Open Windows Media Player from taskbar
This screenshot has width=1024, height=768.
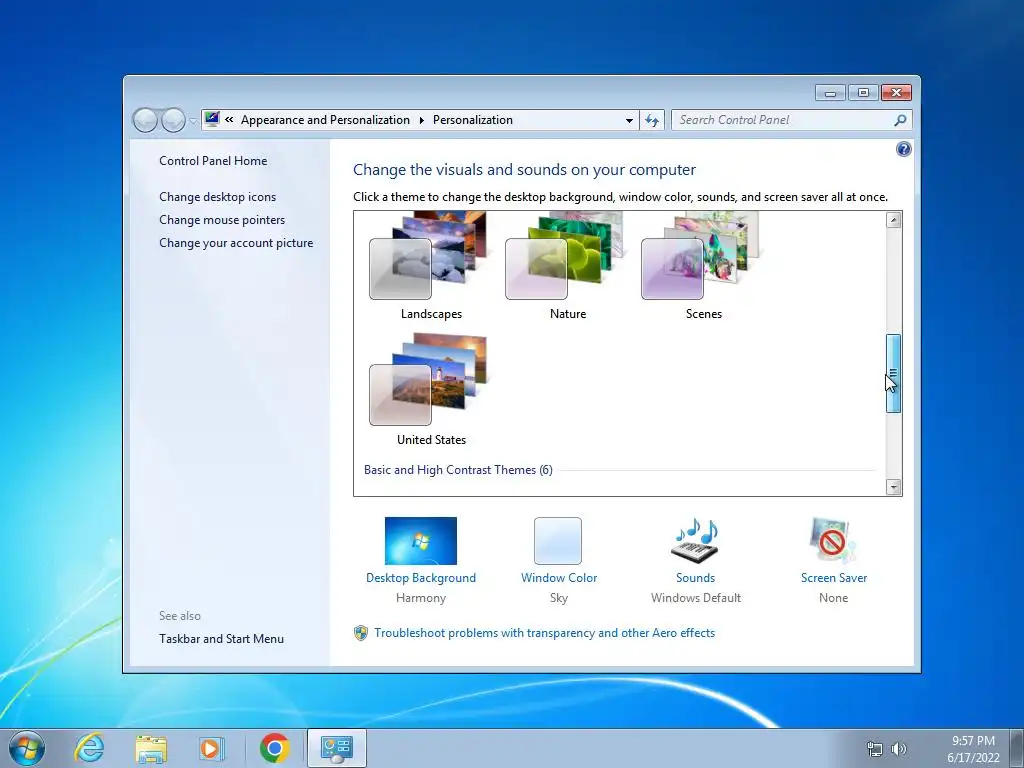(211, 748)
